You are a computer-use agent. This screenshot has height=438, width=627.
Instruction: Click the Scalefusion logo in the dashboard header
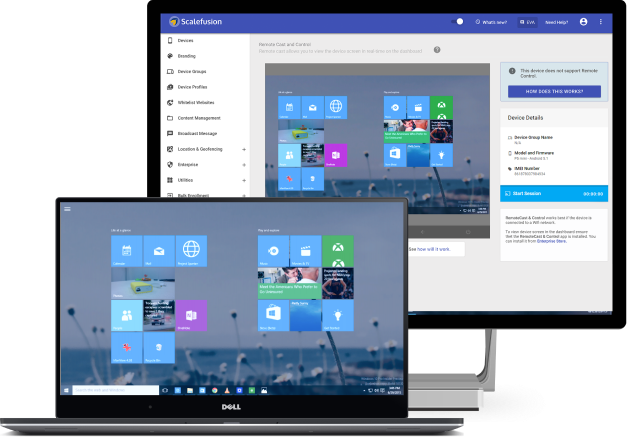pos(196,22)
